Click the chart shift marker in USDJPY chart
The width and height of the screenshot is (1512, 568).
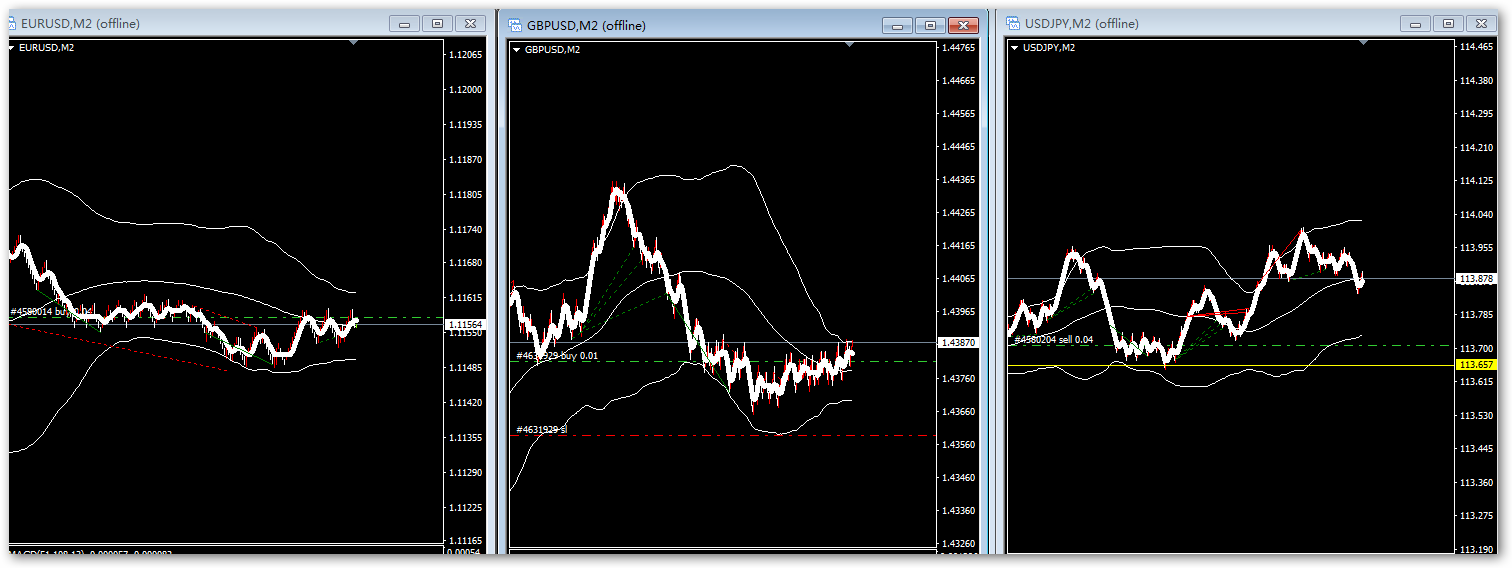1363,43
